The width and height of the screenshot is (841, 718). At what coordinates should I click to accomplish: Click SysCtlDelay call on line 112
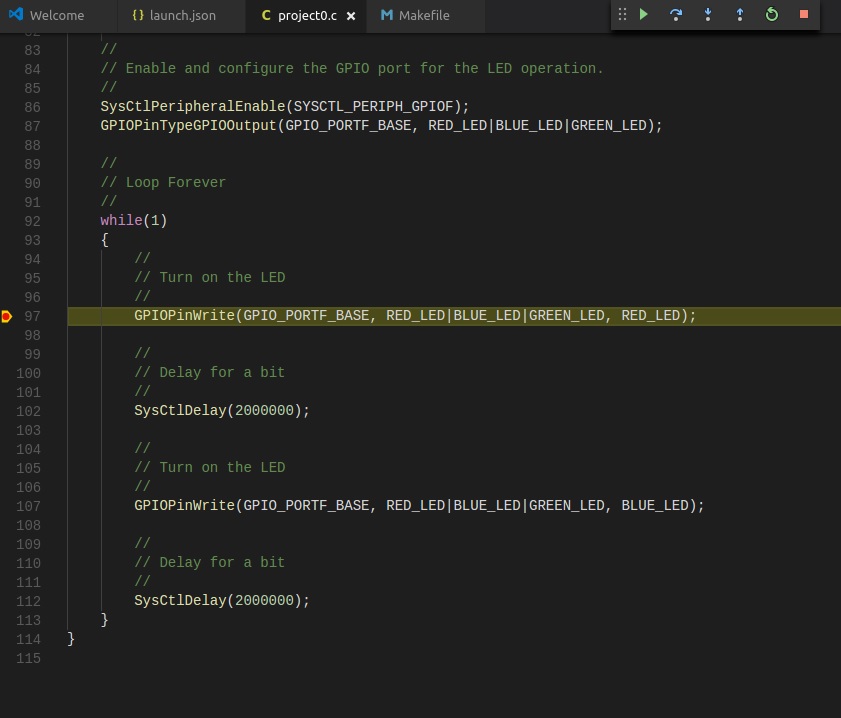coord(222,601)
